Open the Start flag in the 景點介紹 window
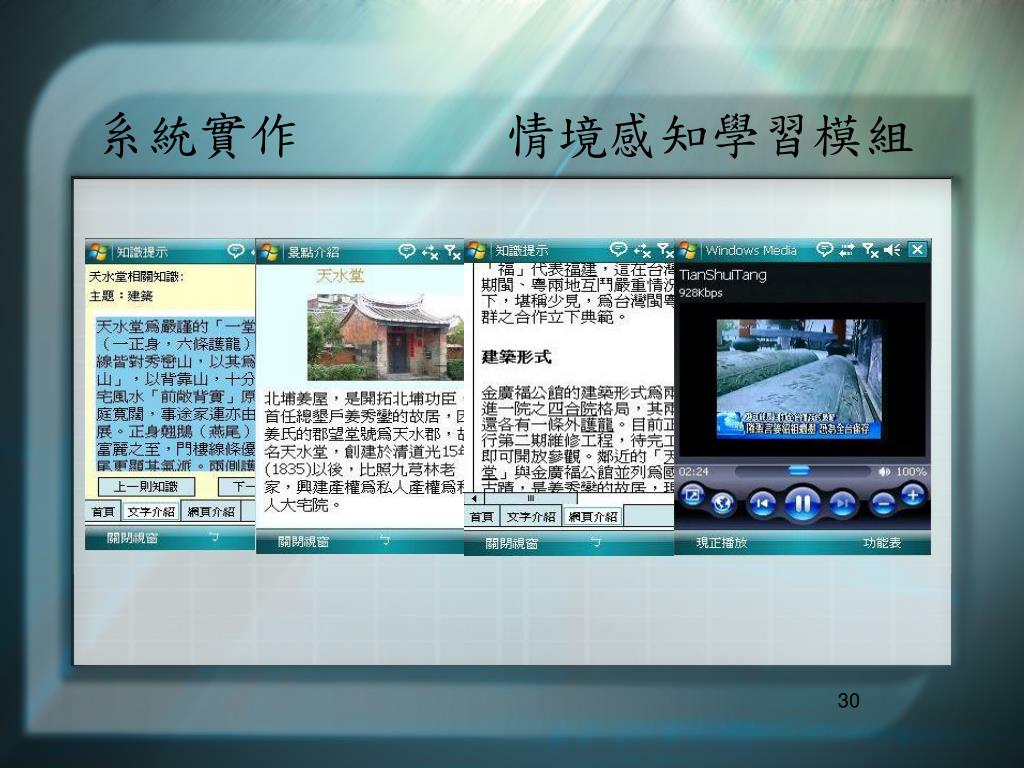 click(x=268, y=252)
